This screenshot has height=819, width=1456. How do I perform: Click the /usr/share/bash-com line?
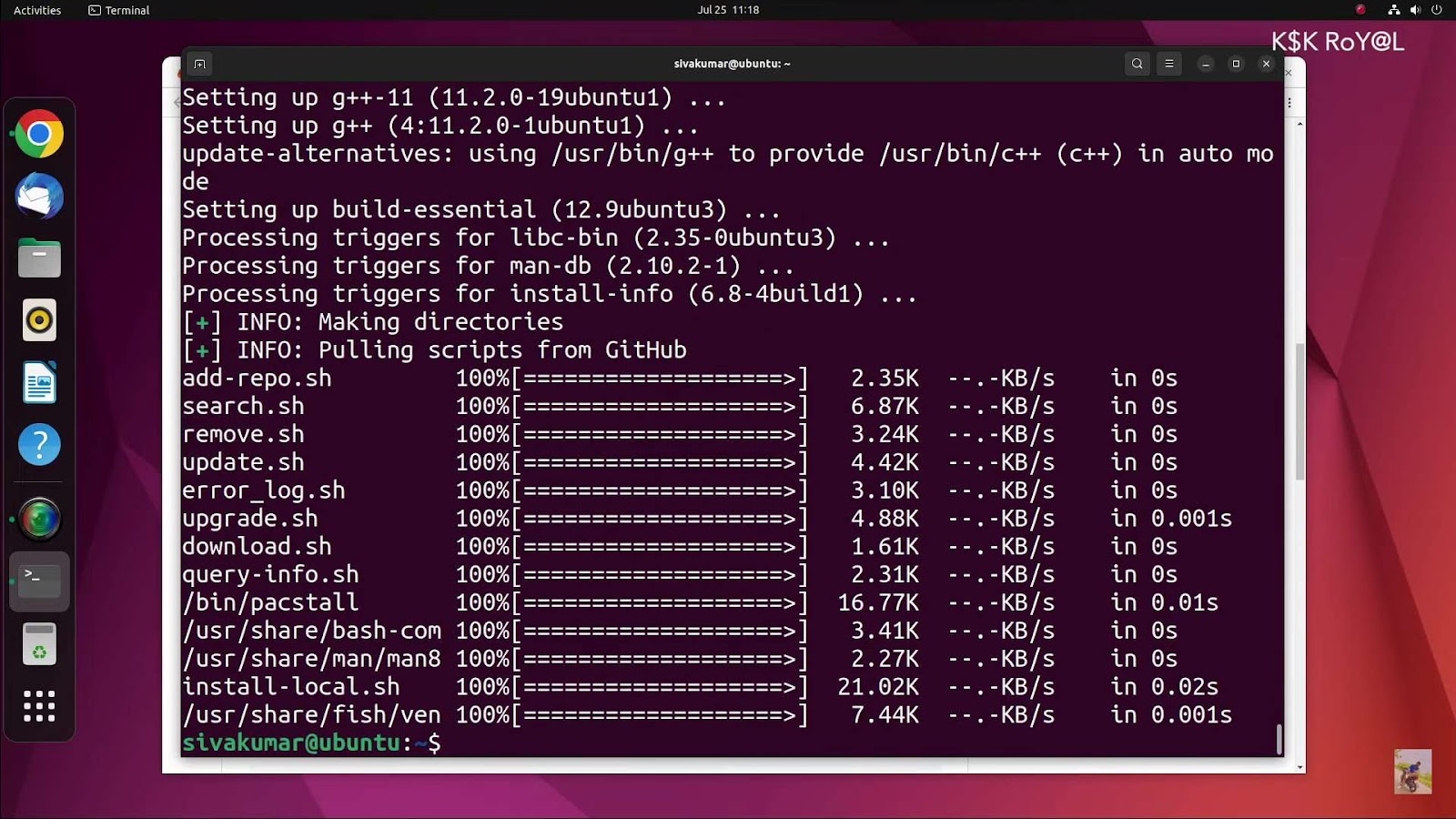pos(680,631)
